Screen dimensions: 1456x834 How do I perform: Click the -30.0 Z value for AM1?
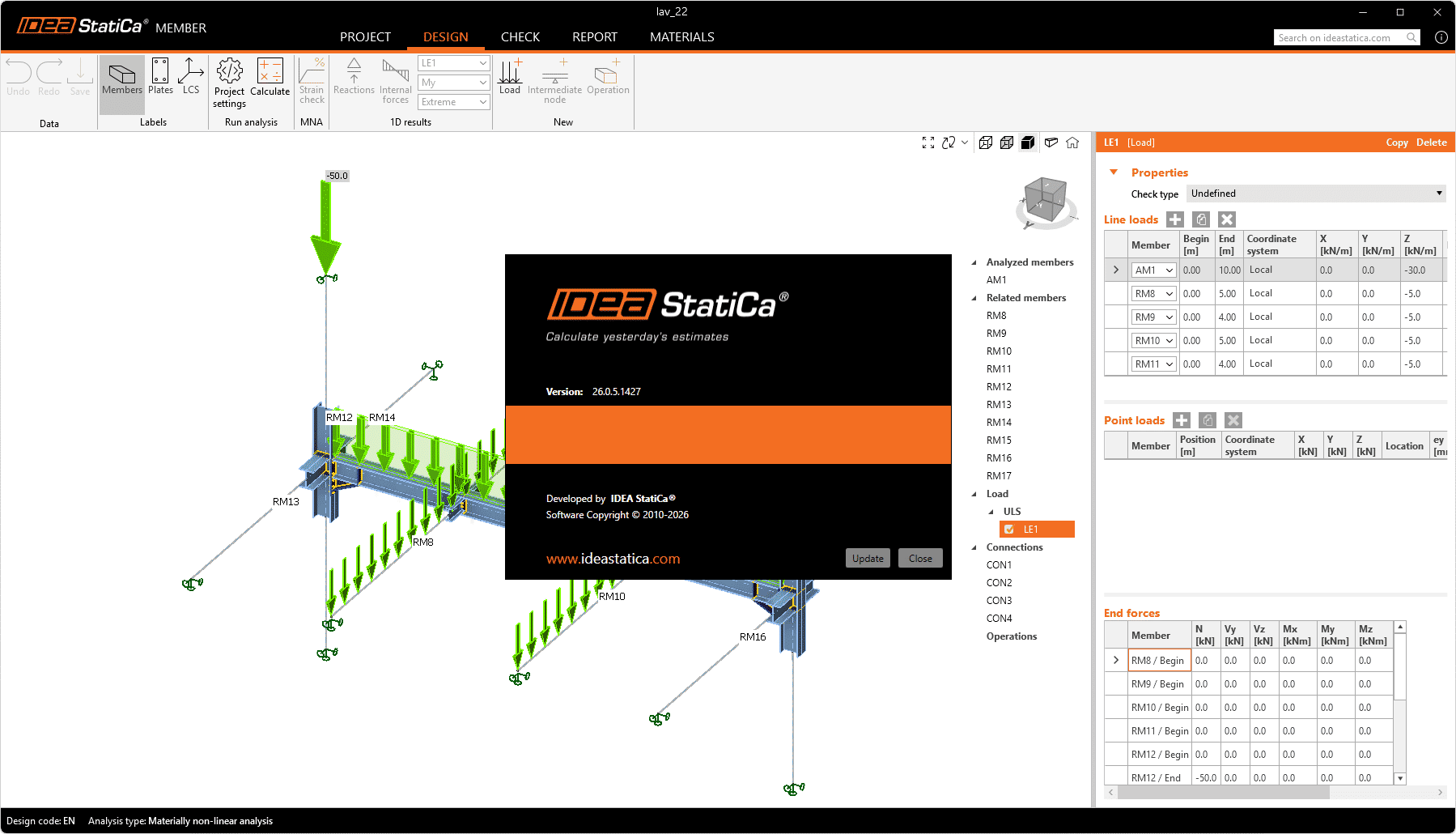(1421, 270)
